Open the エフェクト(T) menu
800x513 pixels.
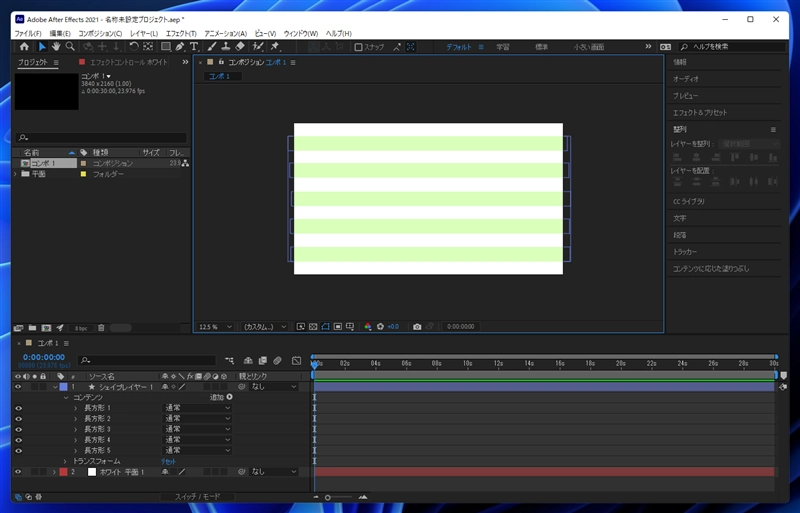click(x=181, y=33)
